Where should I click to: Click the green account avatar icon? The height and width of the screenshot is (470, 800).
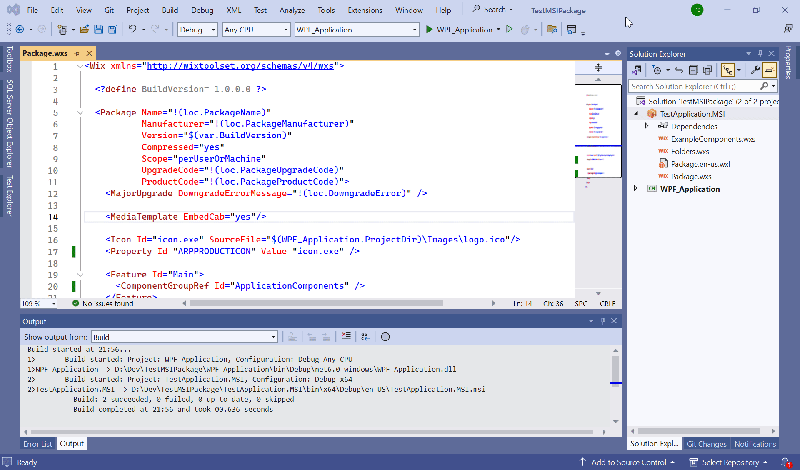click(697, 10)
